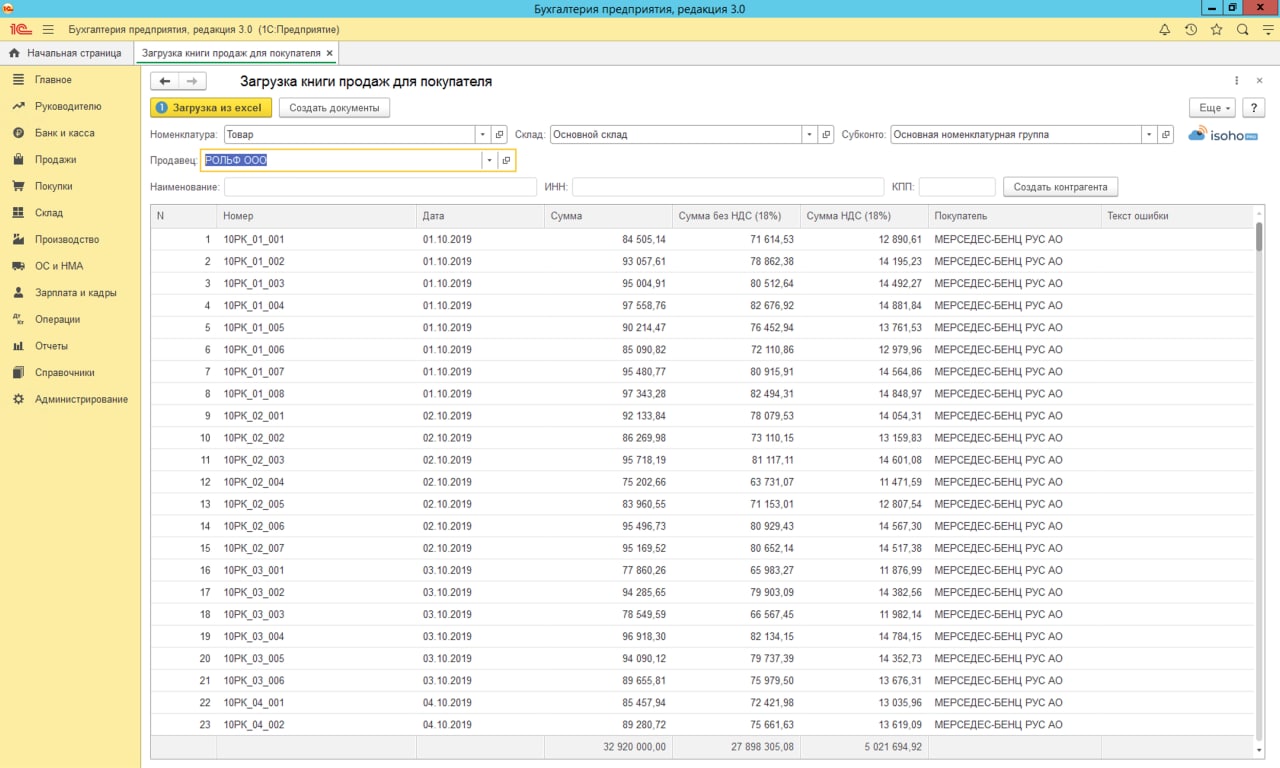Click the Продавец field with РОЛЬФ ООО
The width and height of the screenshot is (1280, 768).
tap(341, 160)
